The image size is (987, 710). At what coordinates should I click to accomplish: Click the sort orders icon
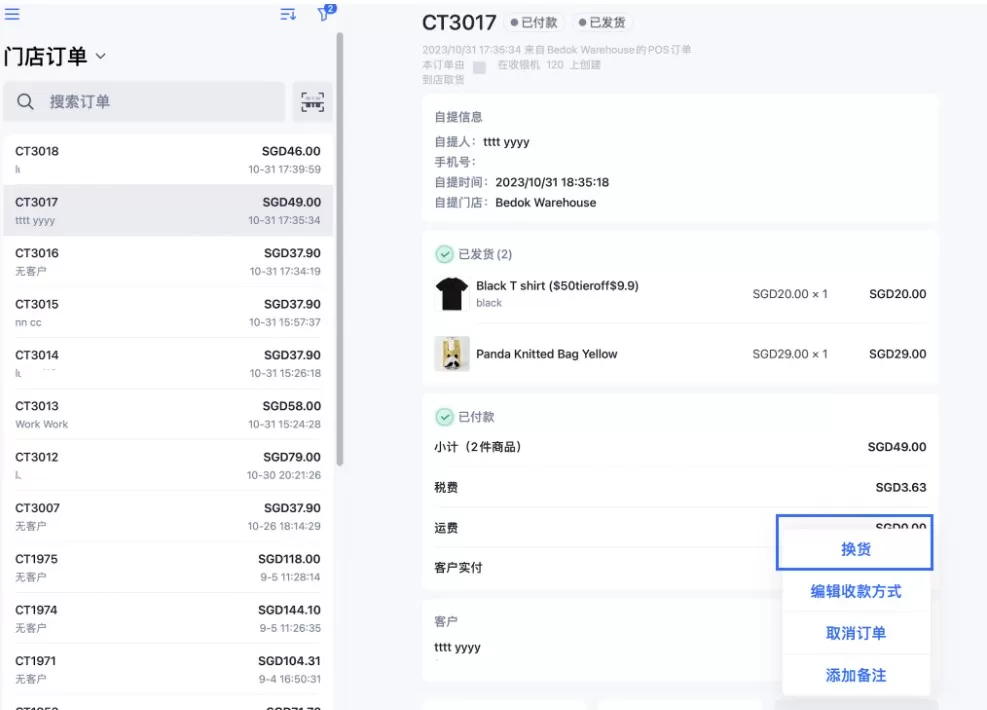click(x=287, y=14)
